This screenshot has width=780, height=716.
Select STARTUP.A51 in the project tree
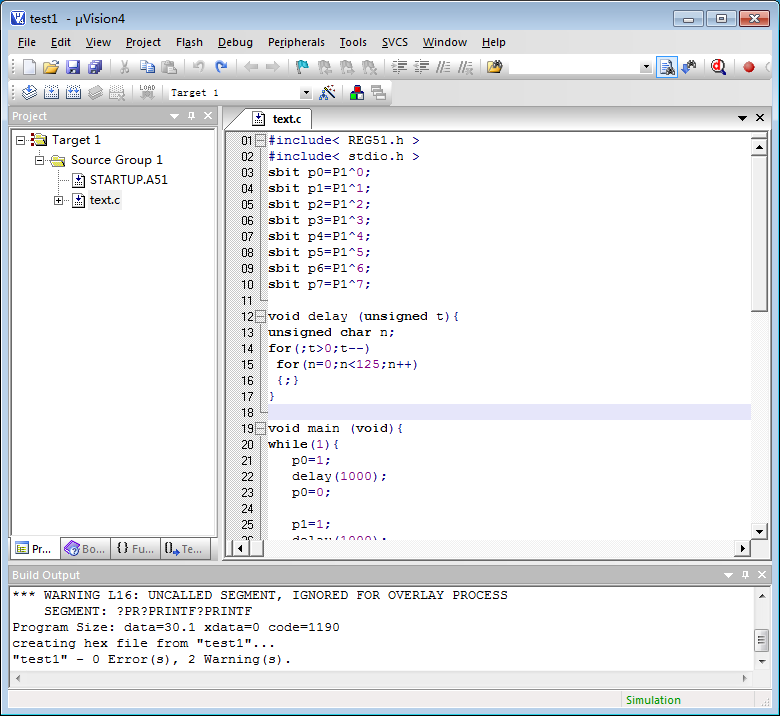(128, 180)
